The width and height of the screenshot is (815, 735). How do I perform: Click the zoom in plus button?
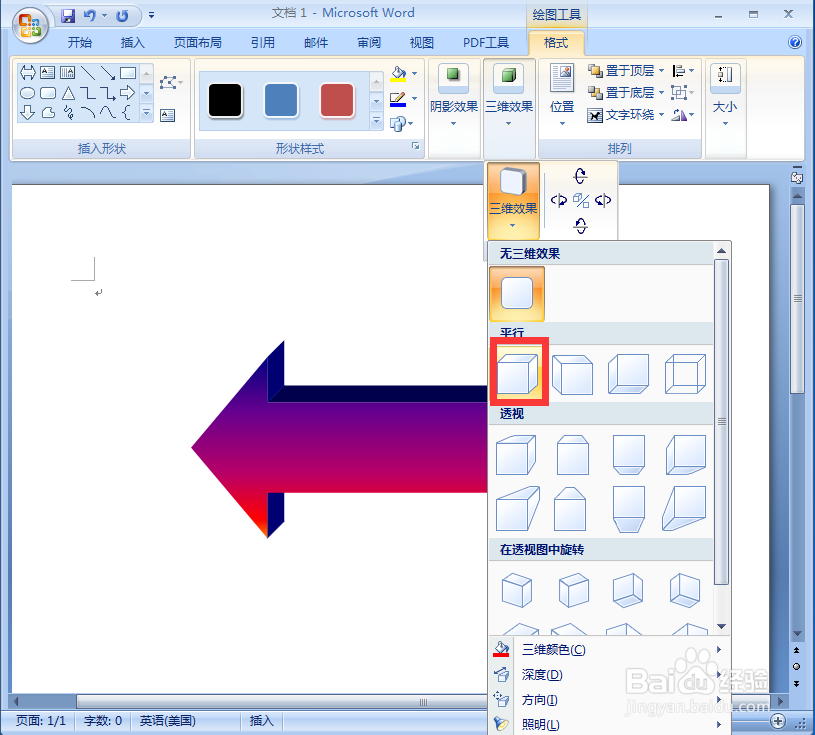778,721
